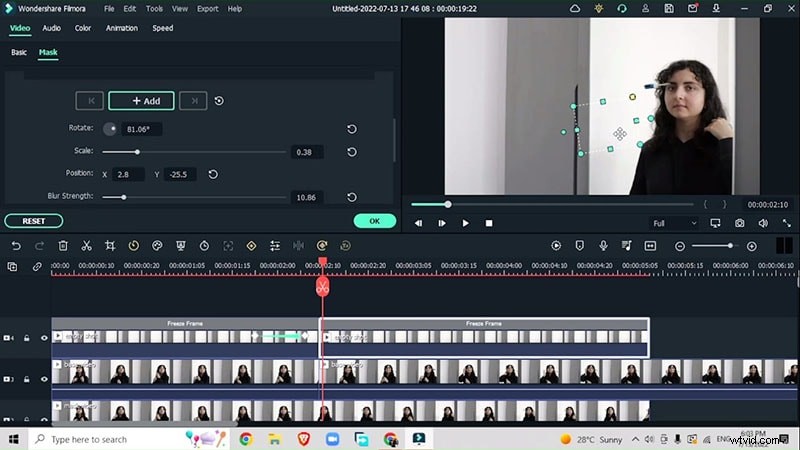Go to previous keyframe button
The image size is (800, 450).
click(90, 101)
